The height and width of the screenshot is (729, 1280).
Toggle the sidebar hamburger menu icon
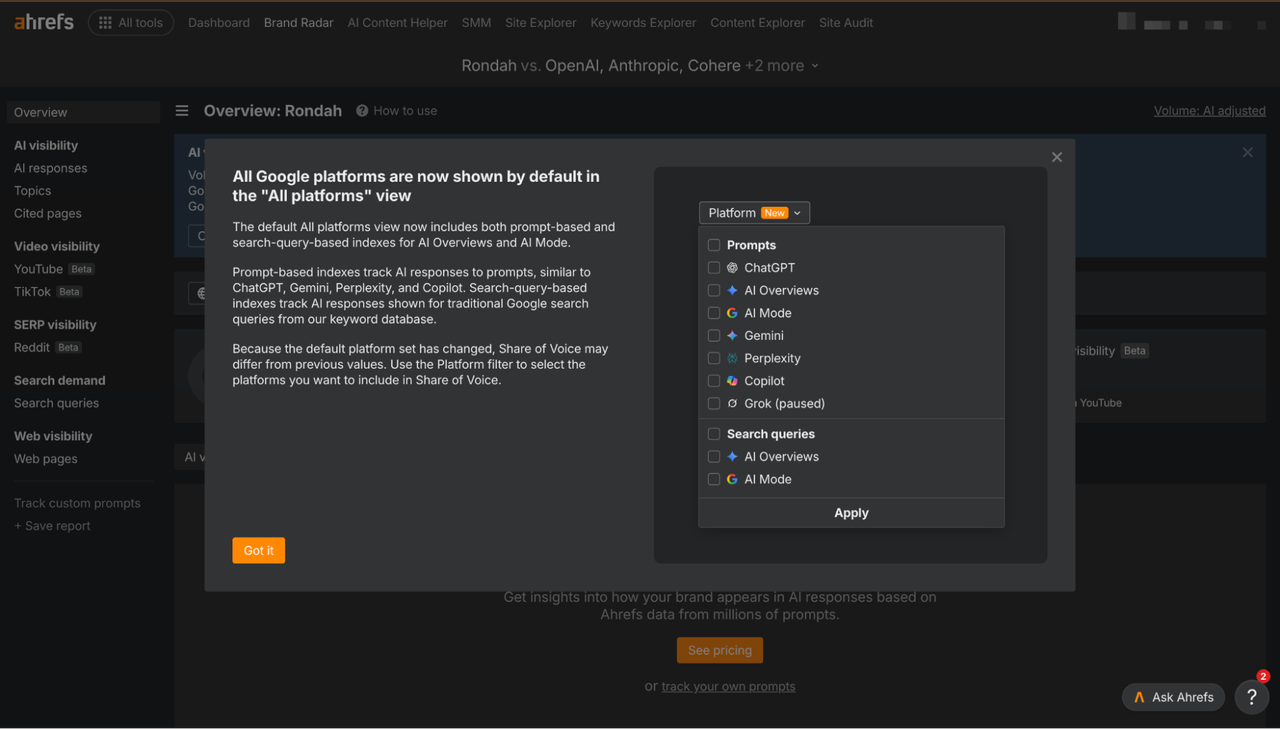[182, 111]
